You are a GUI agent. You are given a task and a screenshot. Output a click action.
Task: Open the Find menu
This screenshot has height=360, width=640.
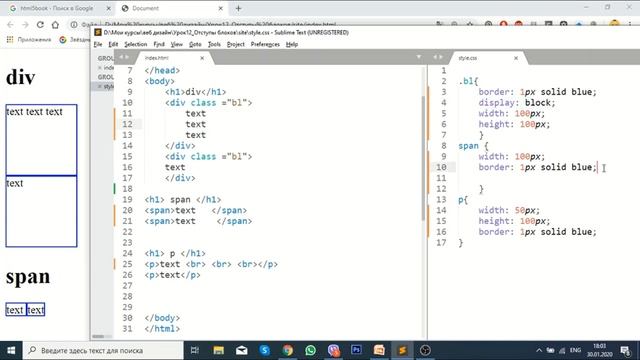coord(159,44)
